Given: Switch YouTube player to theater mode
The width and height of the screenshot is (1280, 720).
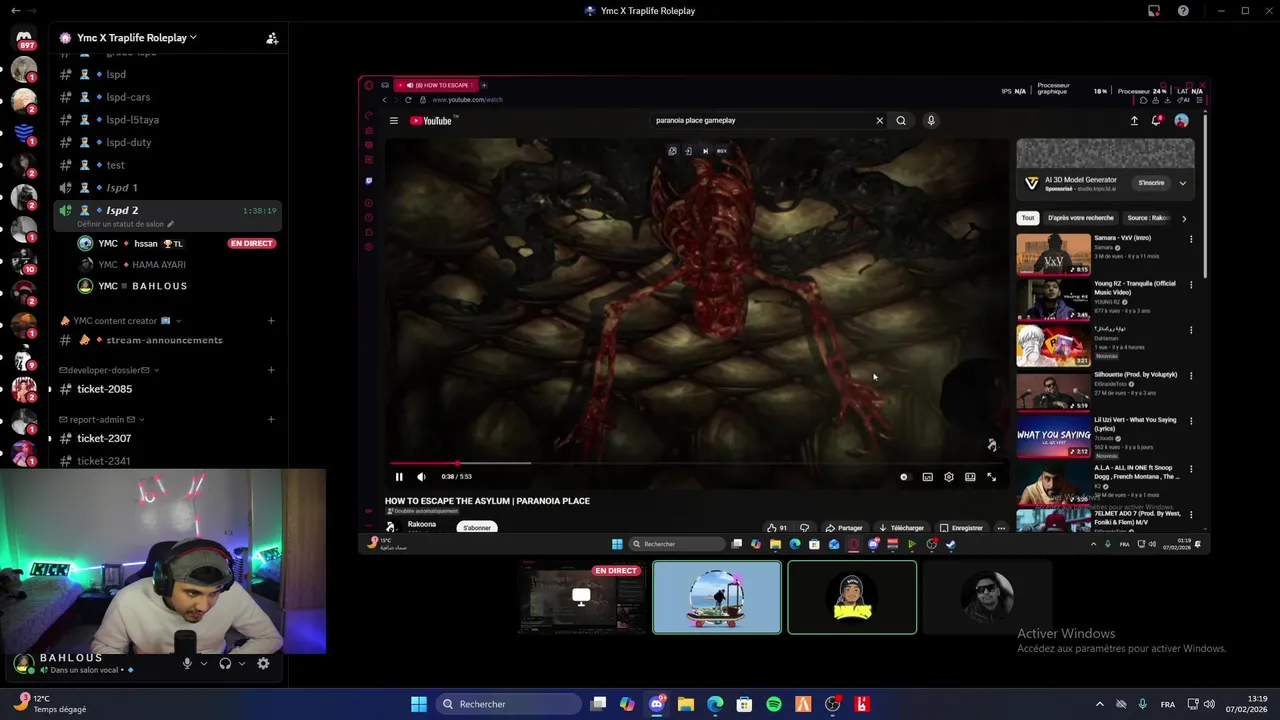Looking at the screenshot, I should point(970,477).
